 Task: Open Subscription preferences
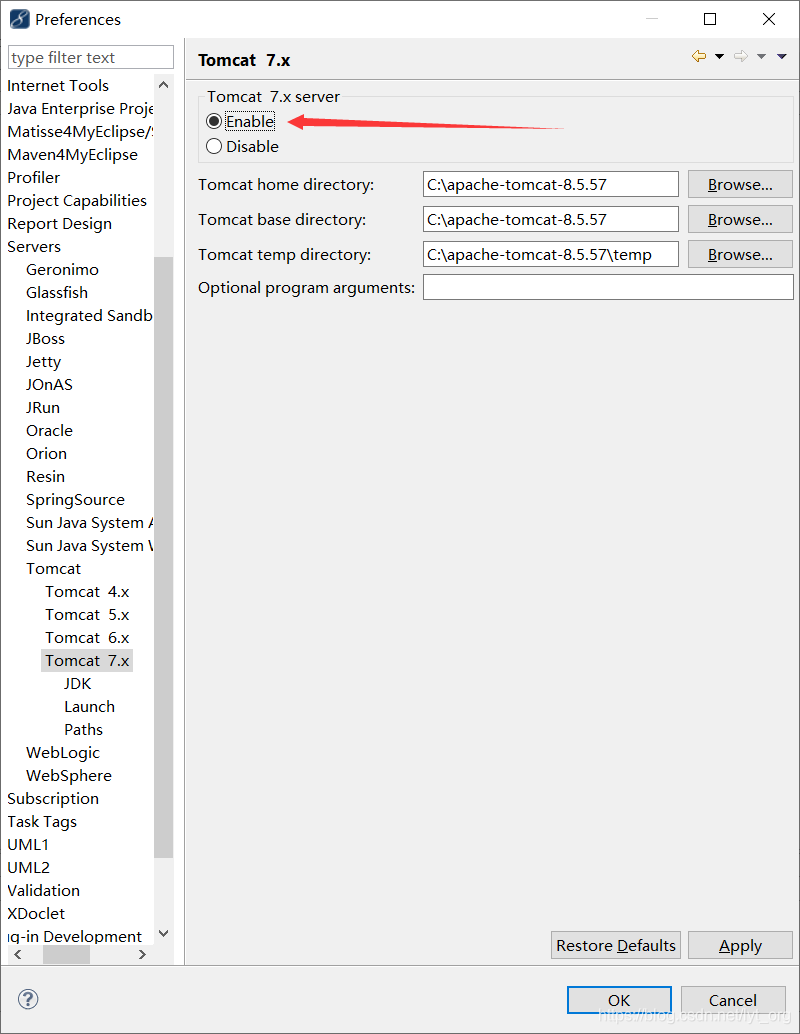53,799
